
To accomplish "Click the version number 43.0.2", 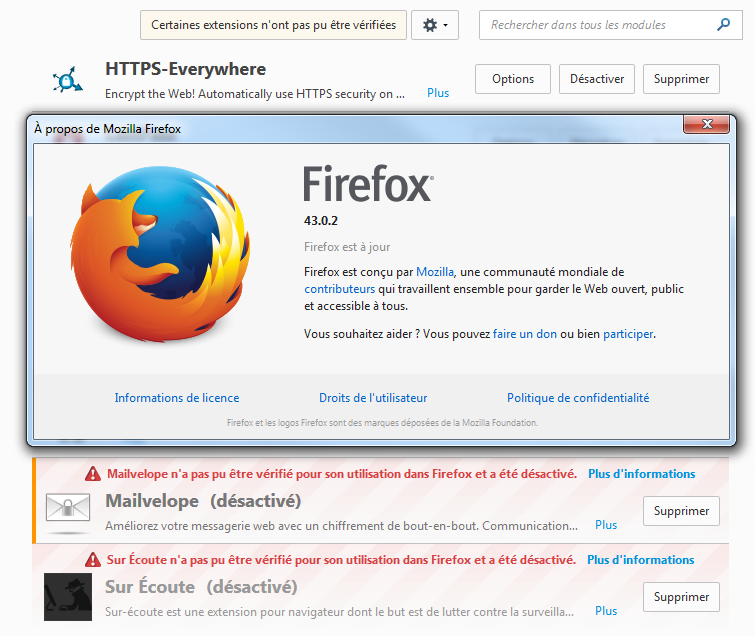I will [x=321, y=221].
